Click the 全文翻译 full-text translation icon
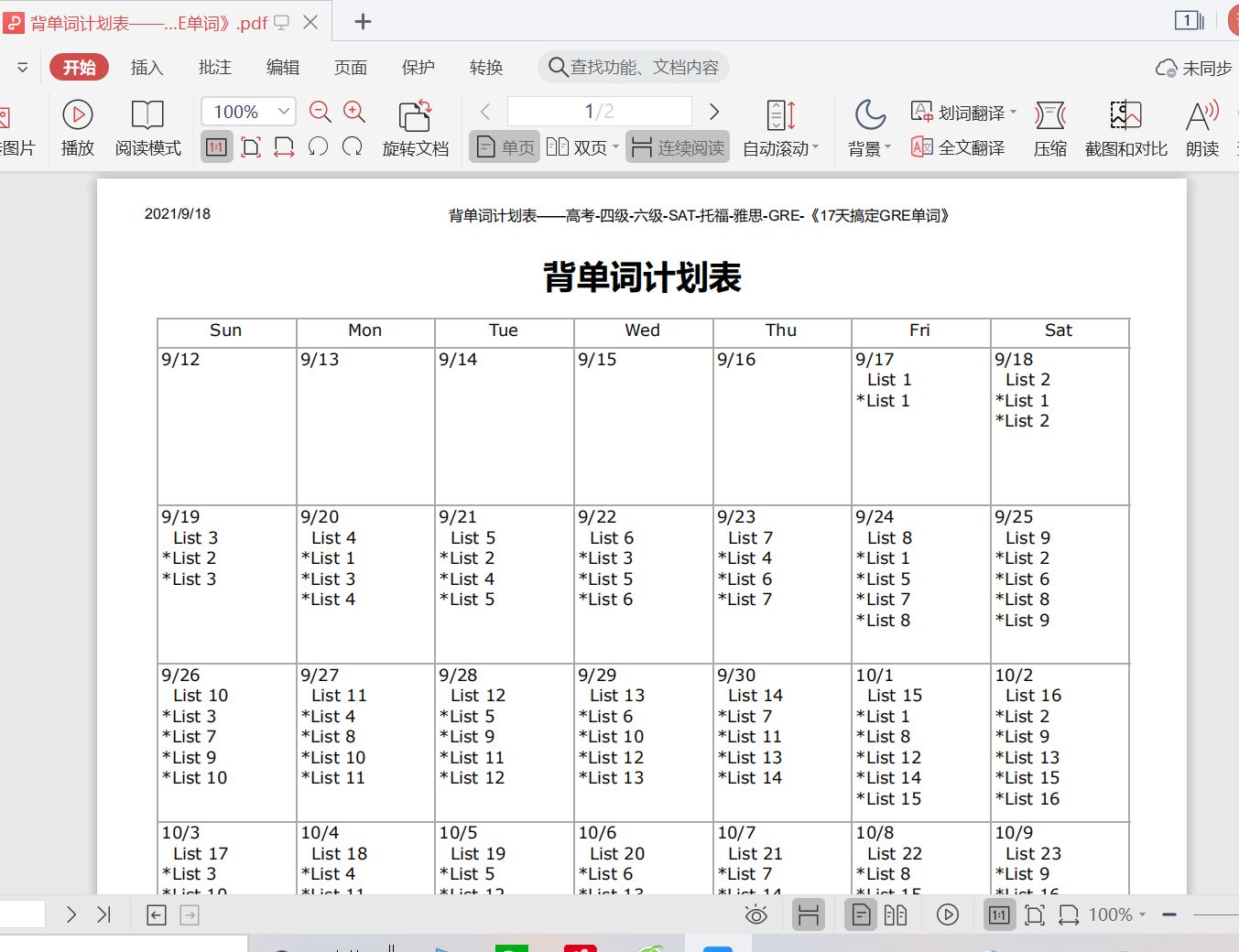Screen dimensions: 1239x952 pos(921,147)
